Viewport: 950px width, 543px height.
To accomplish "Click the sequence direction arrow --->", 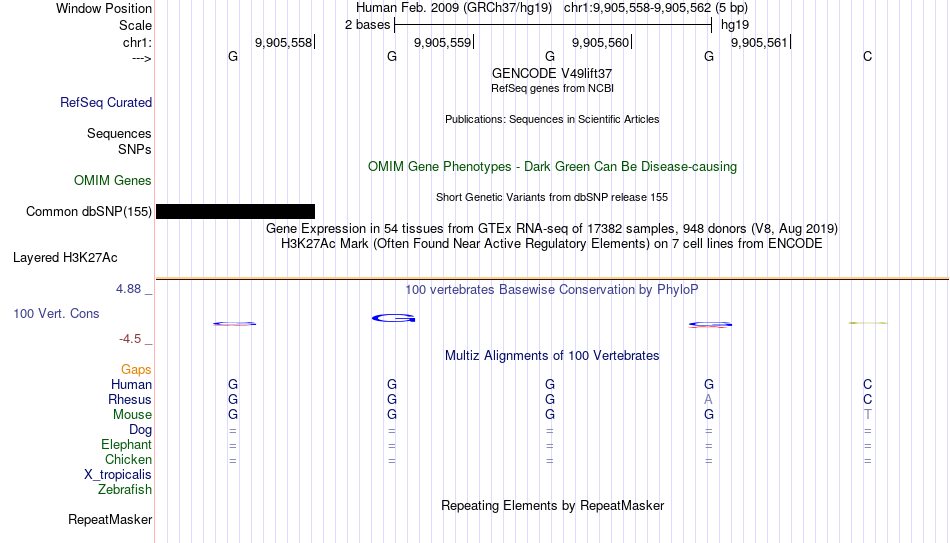I will (x=141, y=58).
